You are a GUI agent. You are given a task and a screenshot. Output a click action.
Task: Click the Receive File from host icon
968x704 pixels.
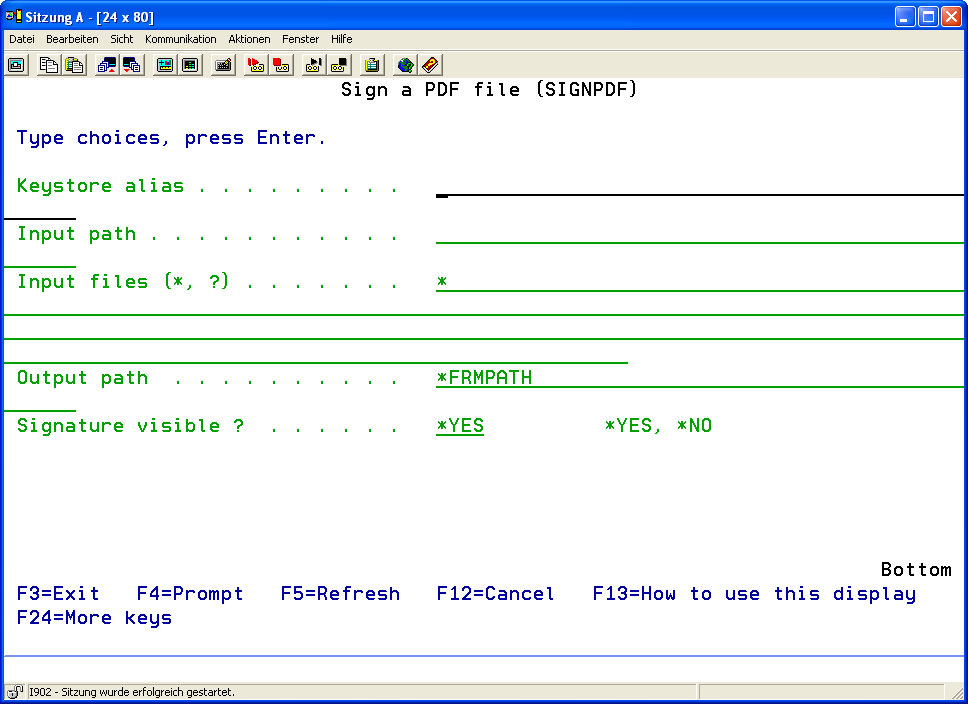132,65
